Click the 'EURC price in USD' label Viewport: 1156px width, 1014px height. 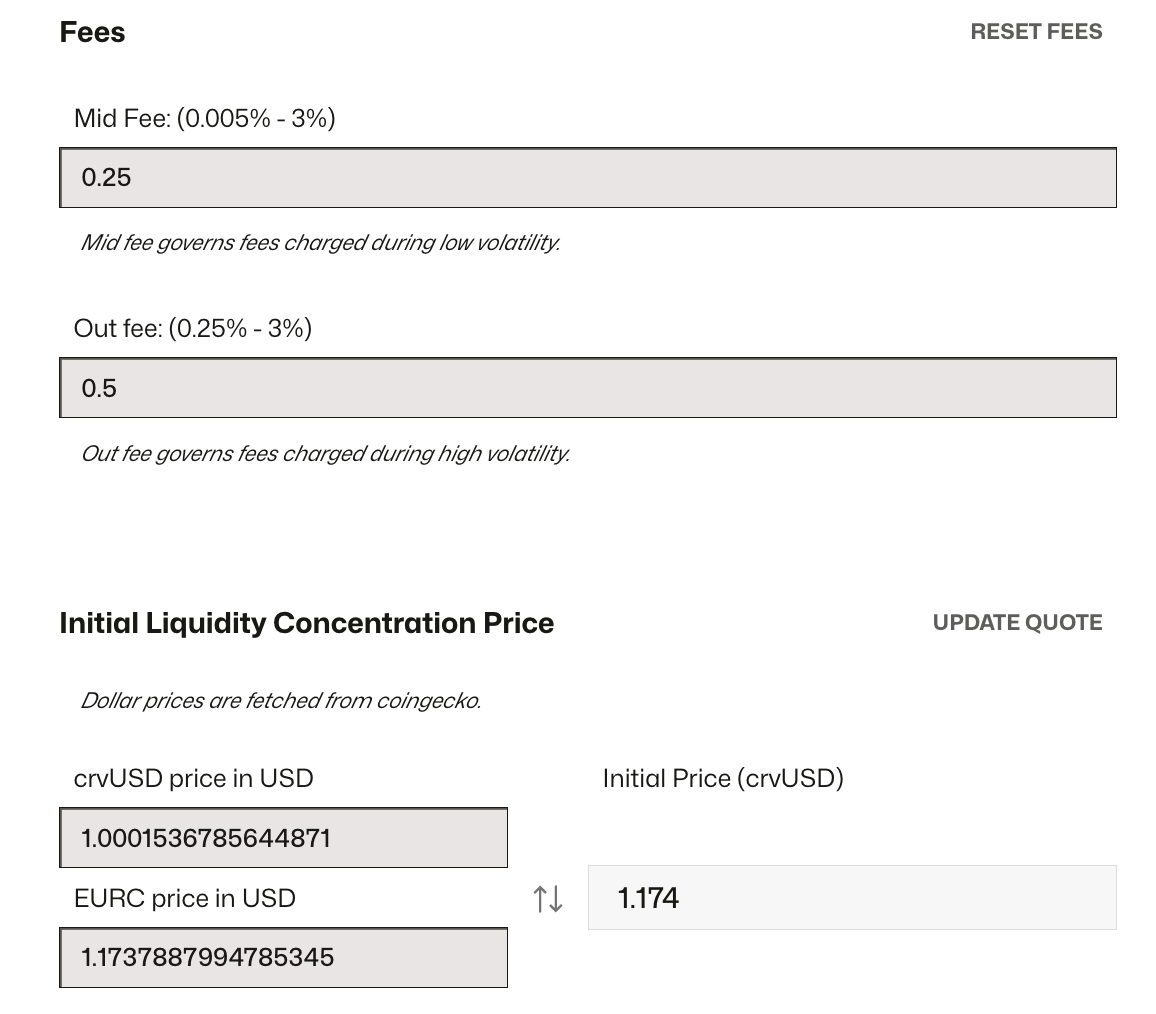184,898
